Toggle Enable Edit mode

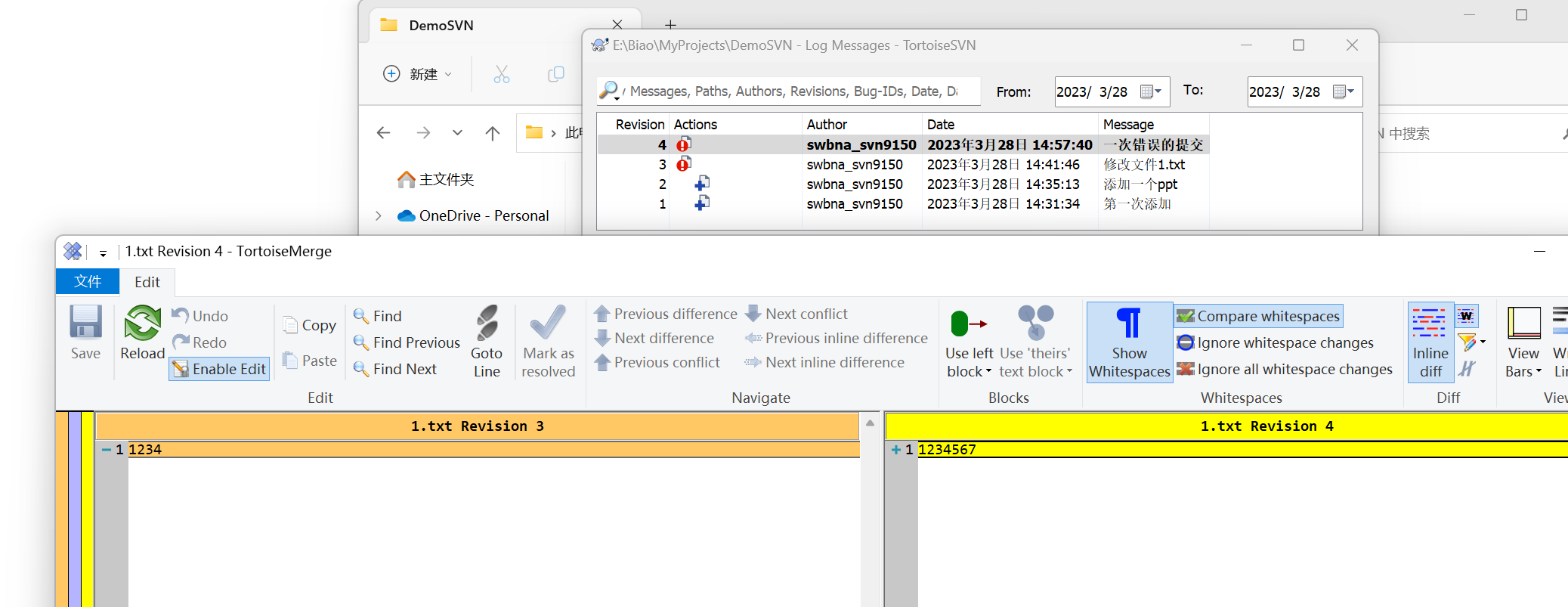(219, 369)
